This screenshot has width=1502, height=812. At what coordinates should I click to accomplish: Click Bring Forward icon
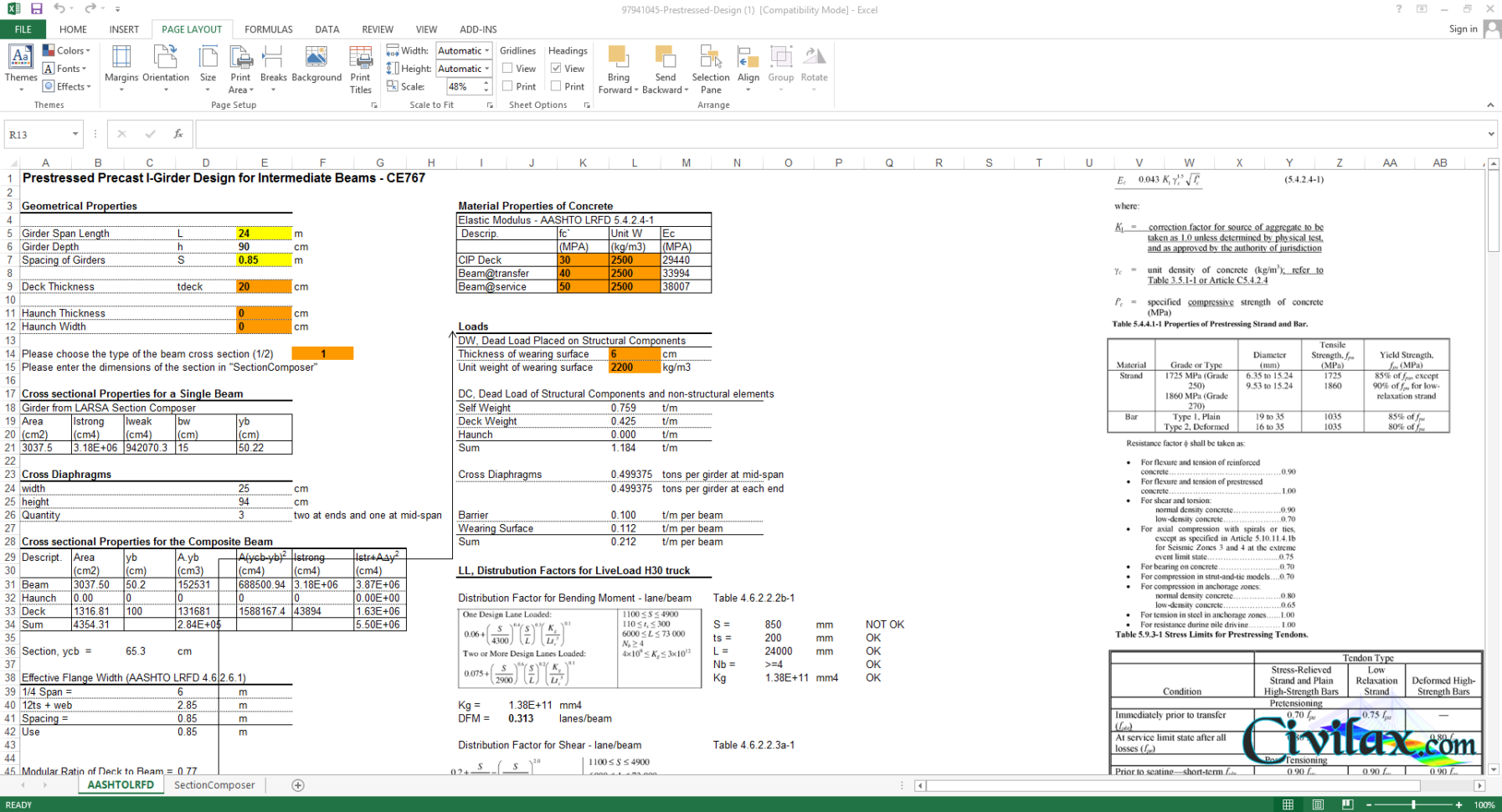618,57
